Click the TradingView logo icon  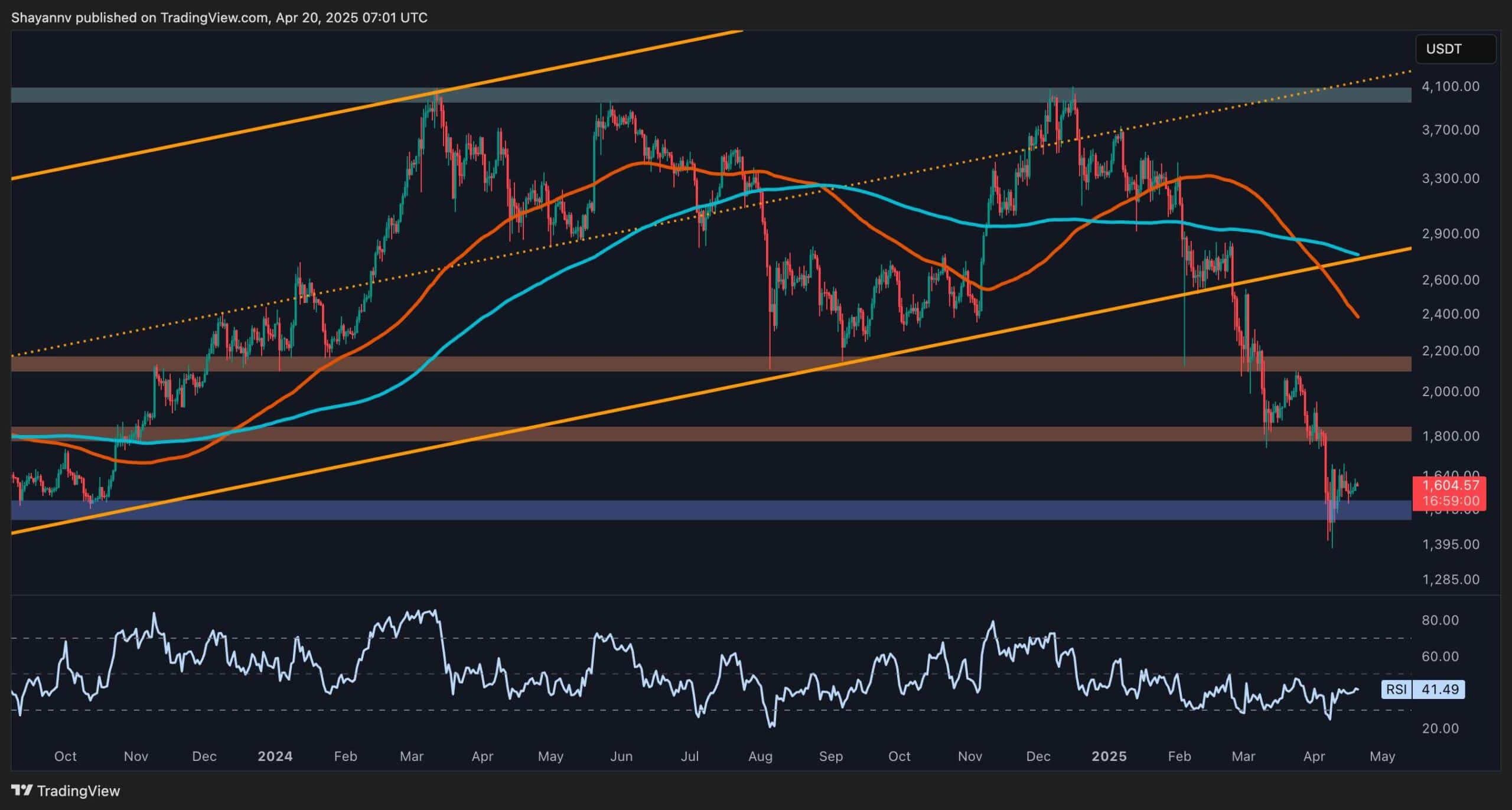click(22, 791)
